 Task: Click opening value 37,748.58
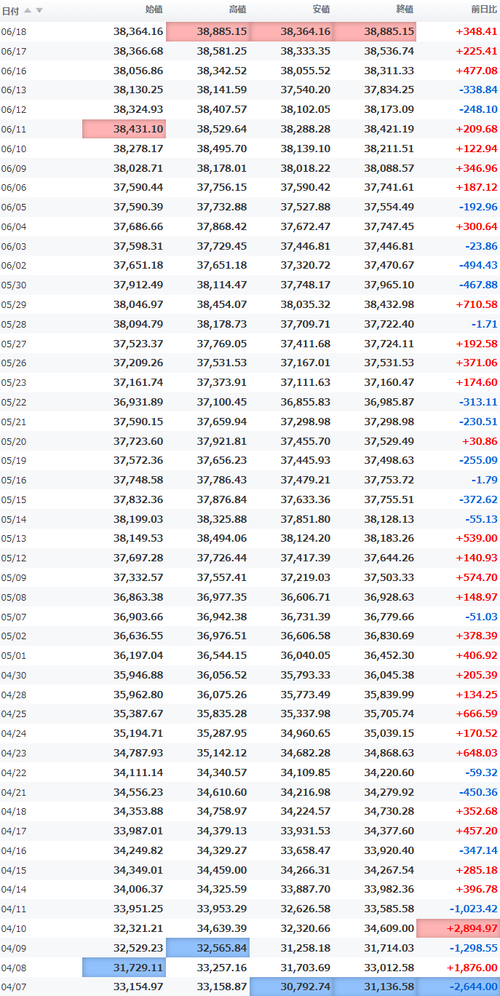(x=138, y=480)
